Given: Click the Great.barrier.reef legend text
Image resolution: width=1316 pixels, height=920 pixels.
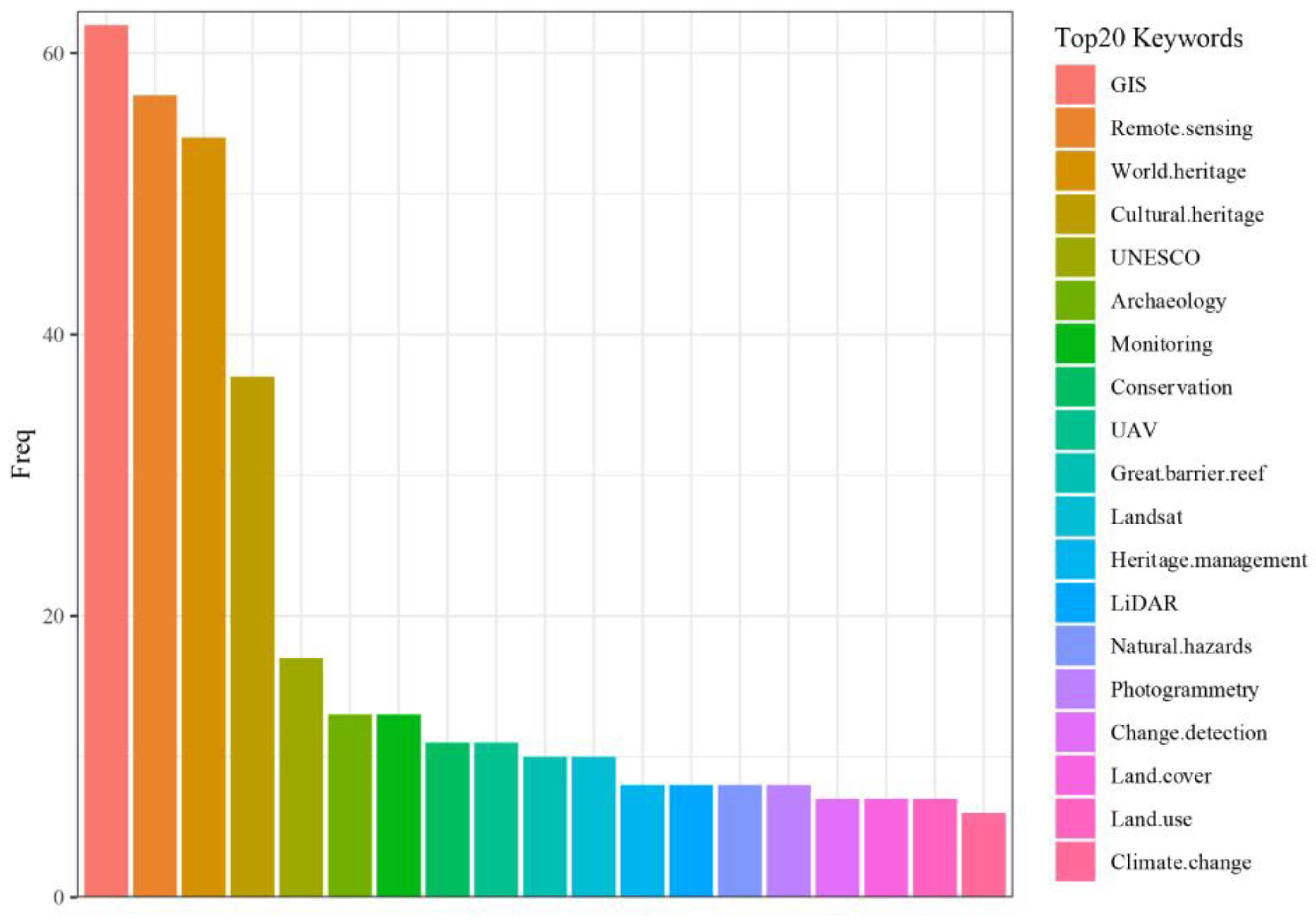Looking at the screenshot, I should pyautogui.click(x=1187, y=473).
